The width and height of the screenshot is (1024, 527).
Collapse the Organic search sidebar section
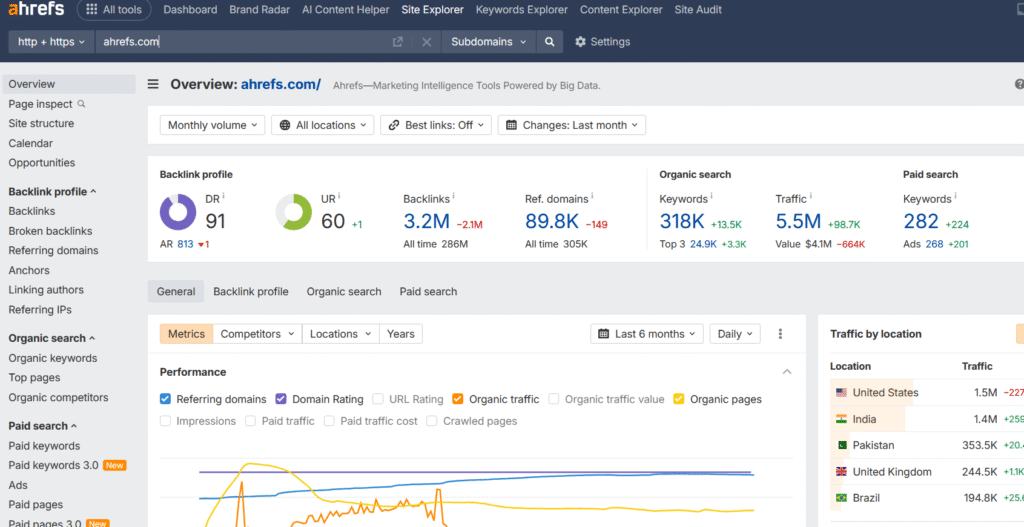tap(92, 338)
